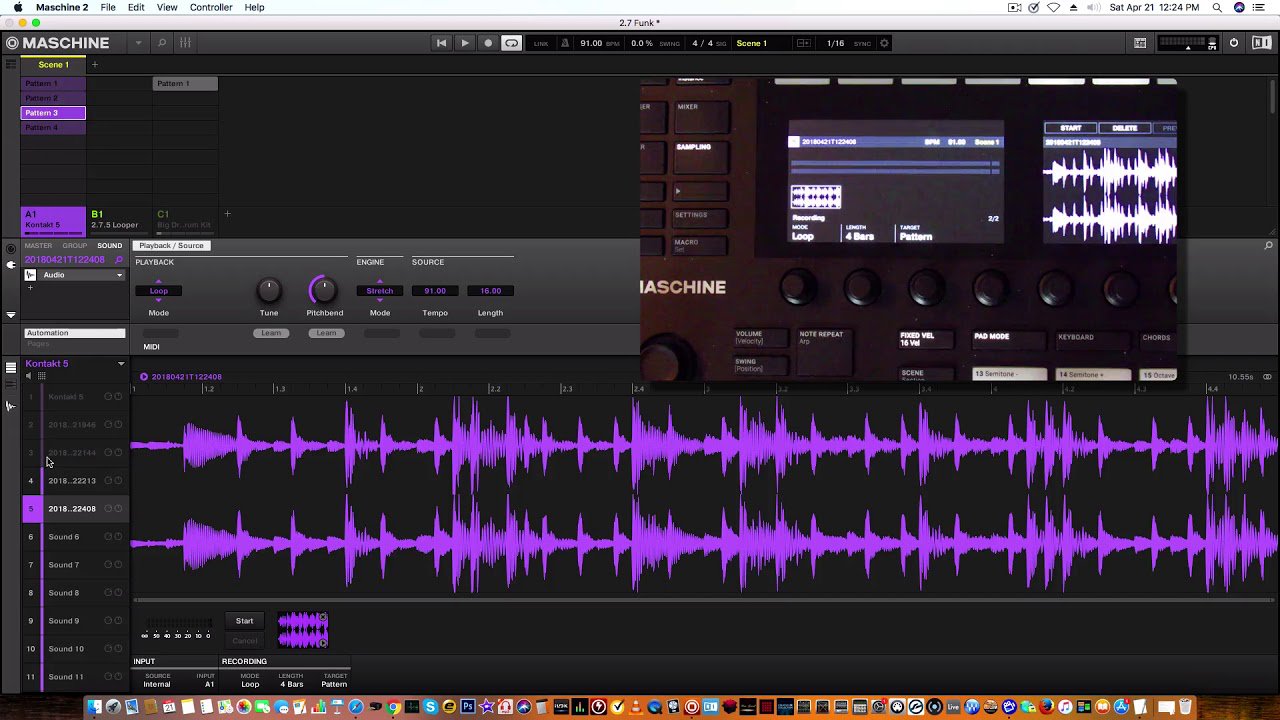Open the Controller menu in the menu bar
Viewport: 1280px width, 720px height.
pyautogui.click(x=211, y=7)
